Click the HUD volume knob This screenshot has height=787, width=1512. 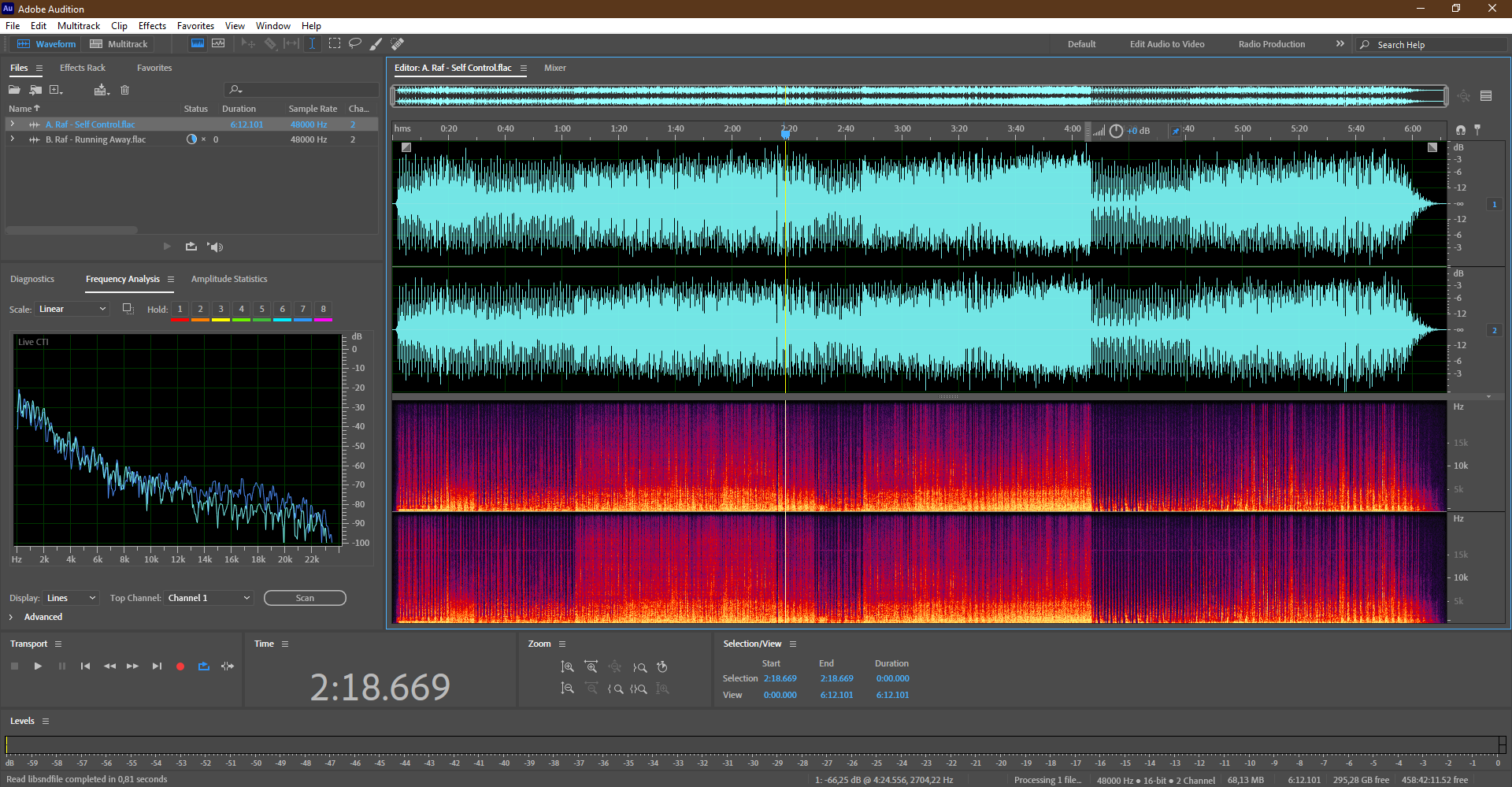point(1117,131)
